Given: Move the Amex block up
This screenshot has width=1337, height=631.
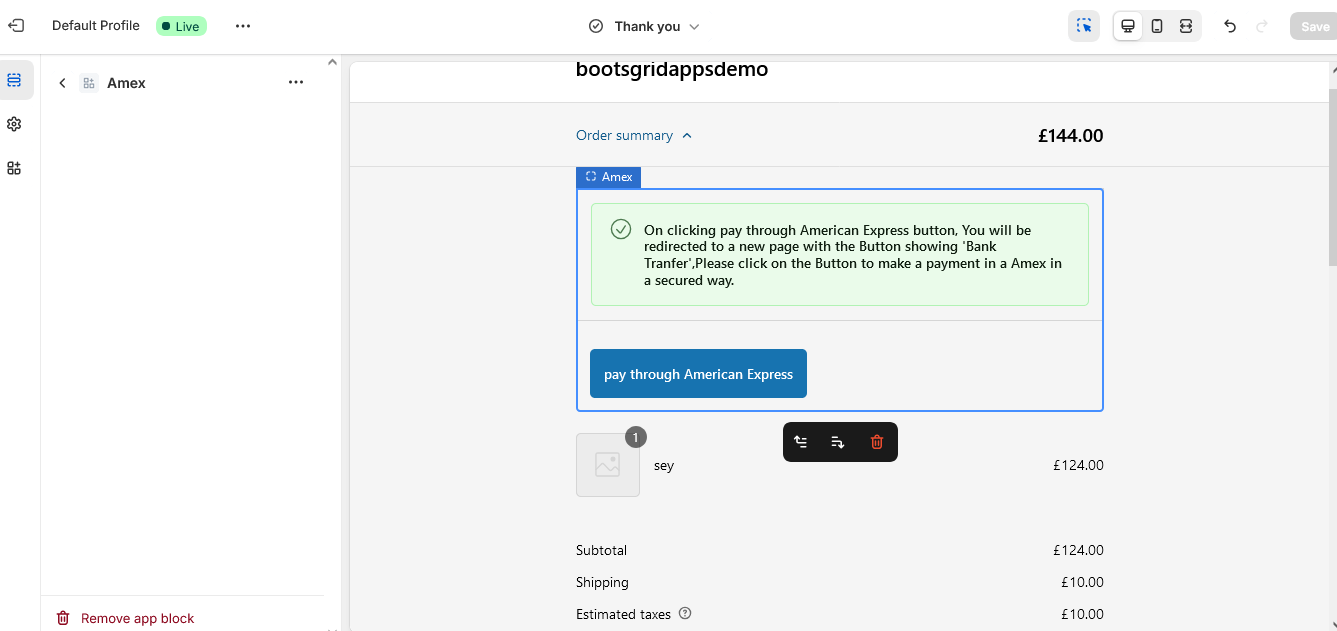Looking at the screenshot, I should tap(801, 442).
